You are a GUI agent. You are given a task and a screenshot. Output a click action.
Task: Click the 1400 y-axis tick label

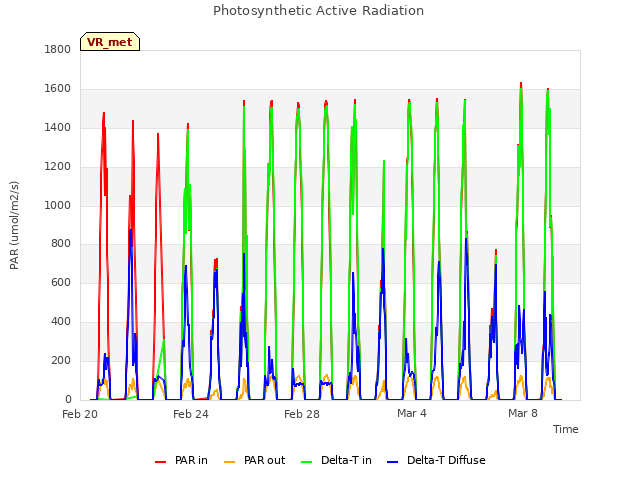(58, 128)
